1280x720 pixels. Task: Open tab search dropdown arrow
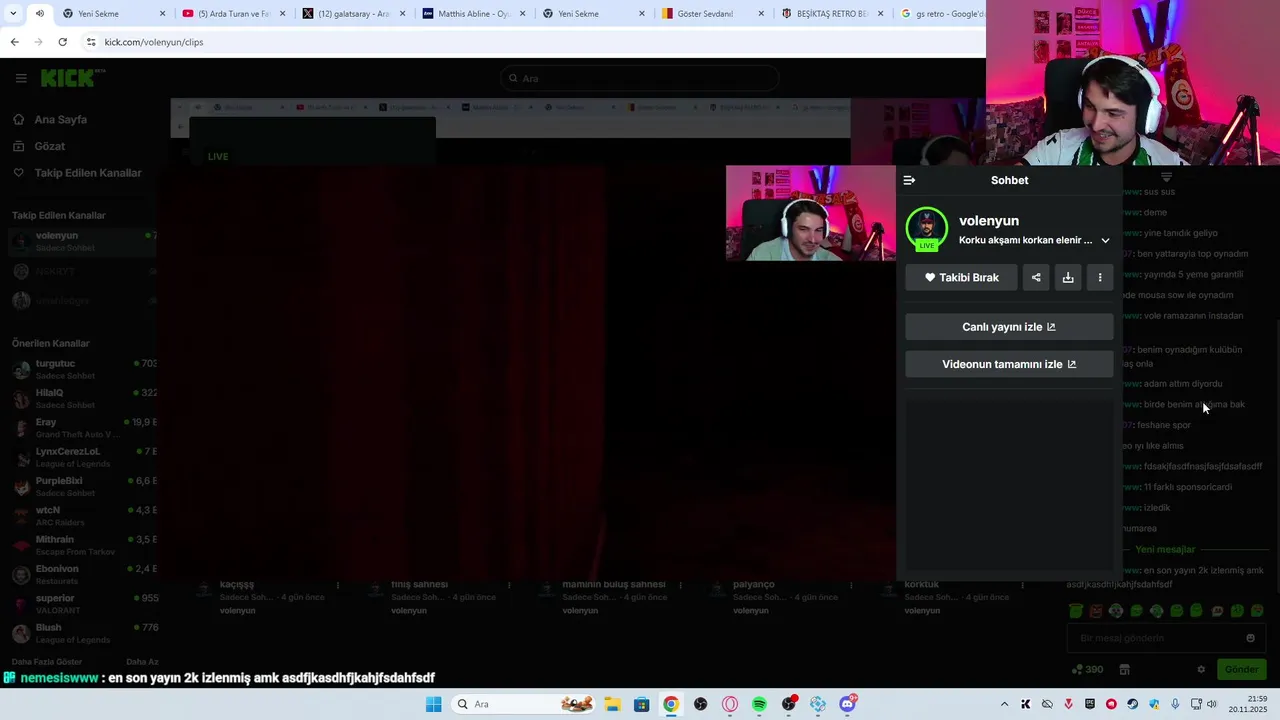tap(14, 14)
